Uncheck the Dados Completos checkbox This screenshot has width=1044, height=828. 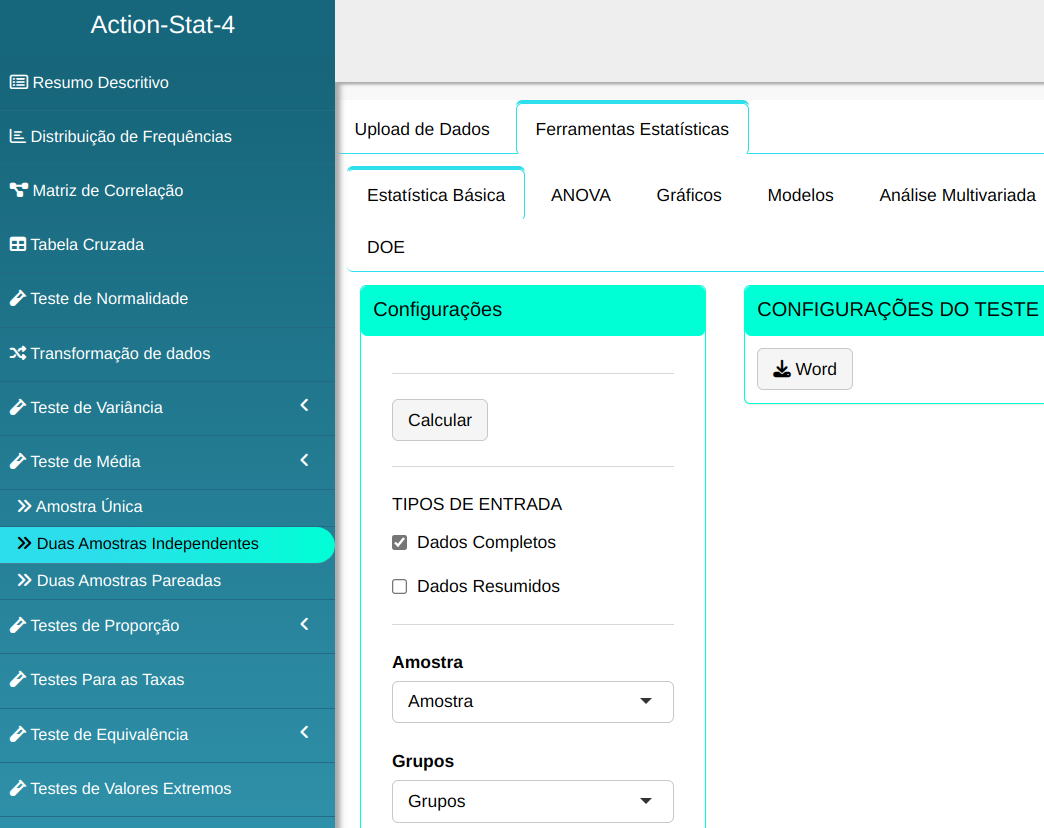400,543
